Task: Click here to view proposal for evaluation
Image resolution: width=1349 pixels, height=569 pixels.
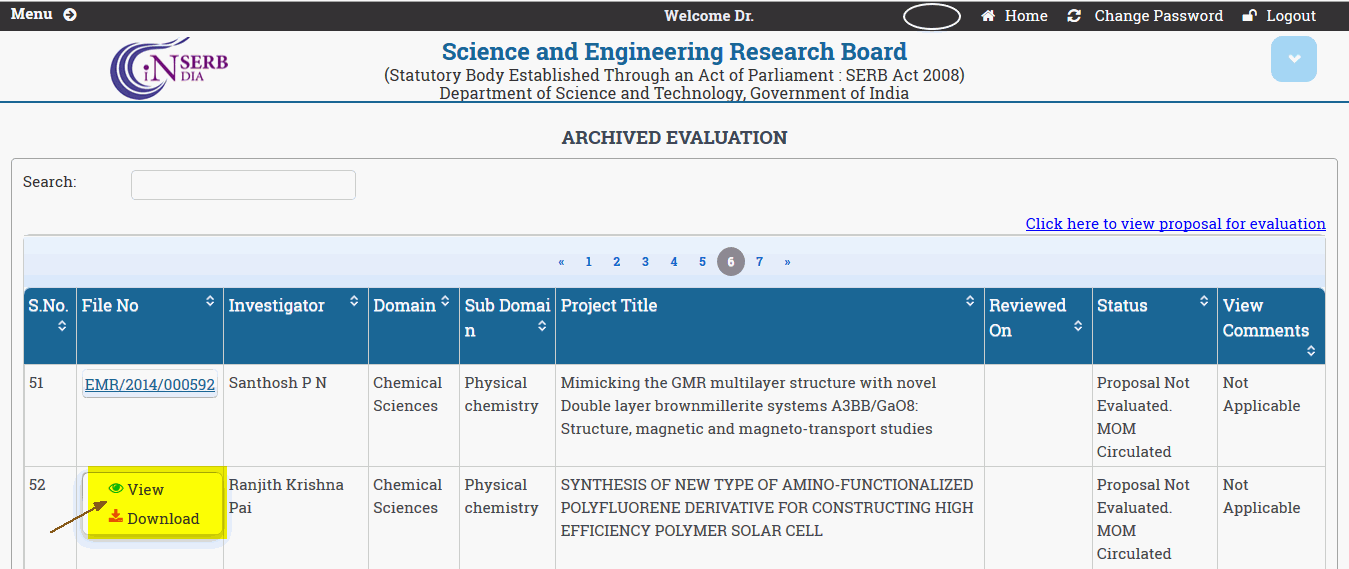Action: click(x=1175, y=224)
